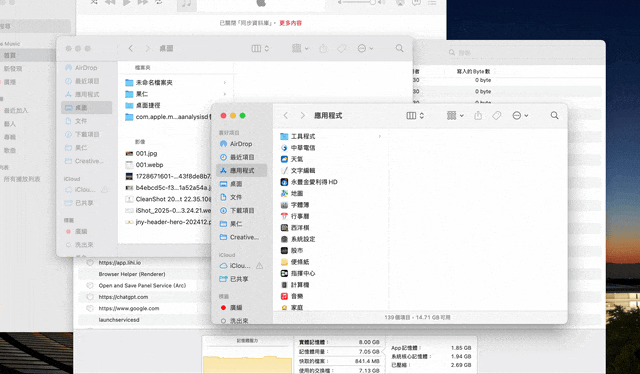Open iCloud Drive in the 應用程式 window sidebar
Image resolution: width=640 pixels, height=374 pixels.
coord(235,266)
